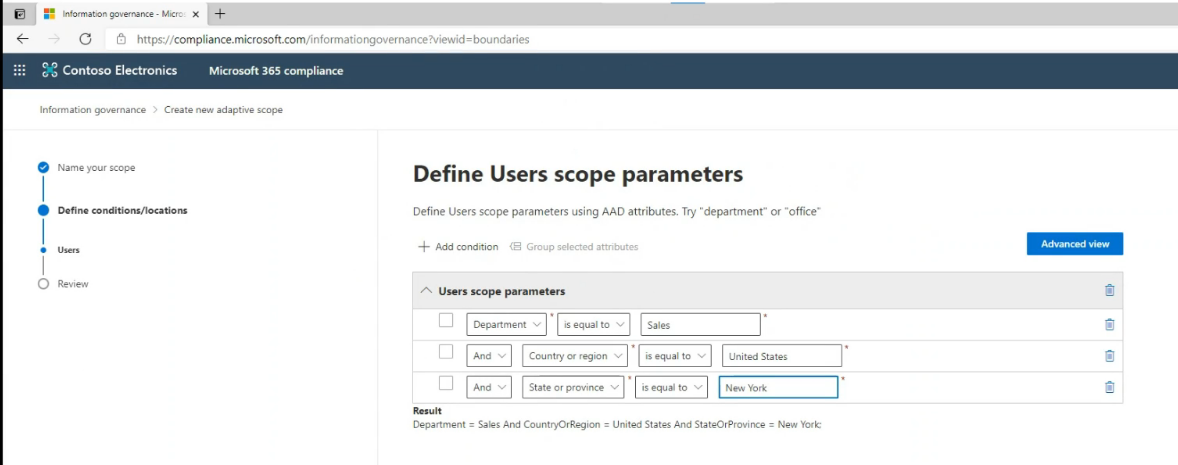This screenshot has width=1178, height=465.
Task: Click the Advanced view button
Action: point(1074,244)
